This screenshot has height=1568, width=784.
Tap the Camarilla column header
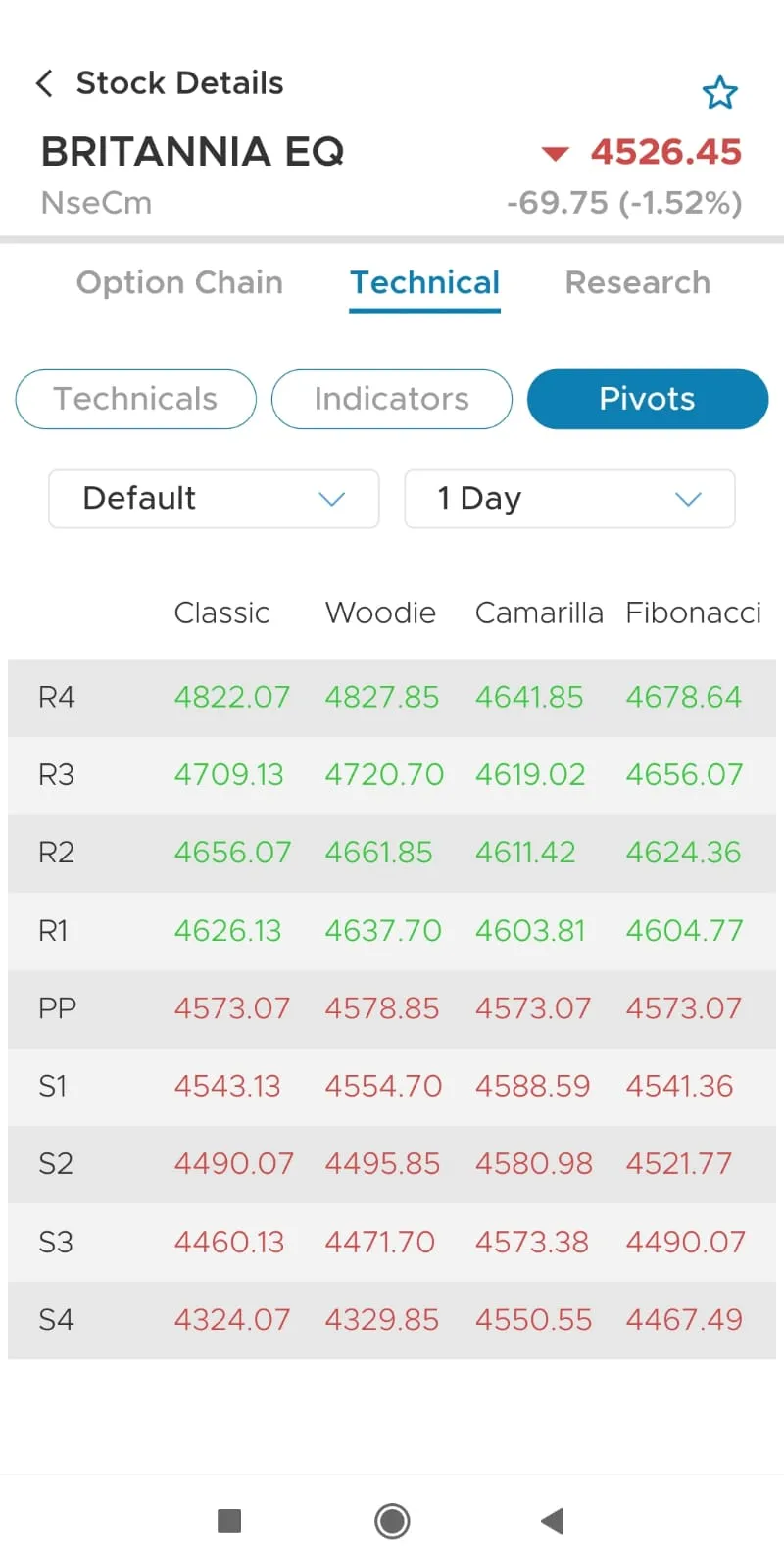point(539,612)
